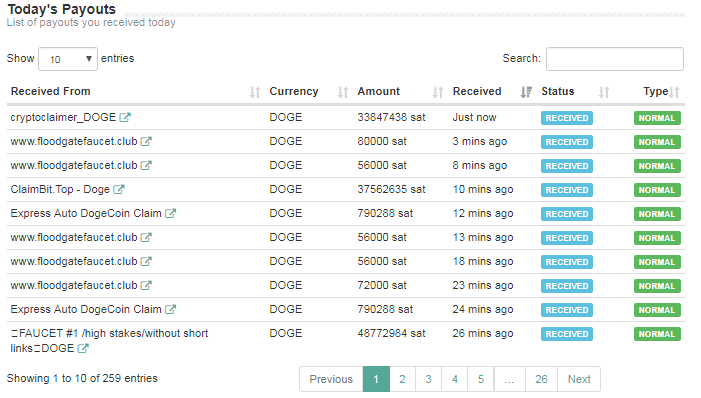Click the Received From column header text

tap(51, 91)
